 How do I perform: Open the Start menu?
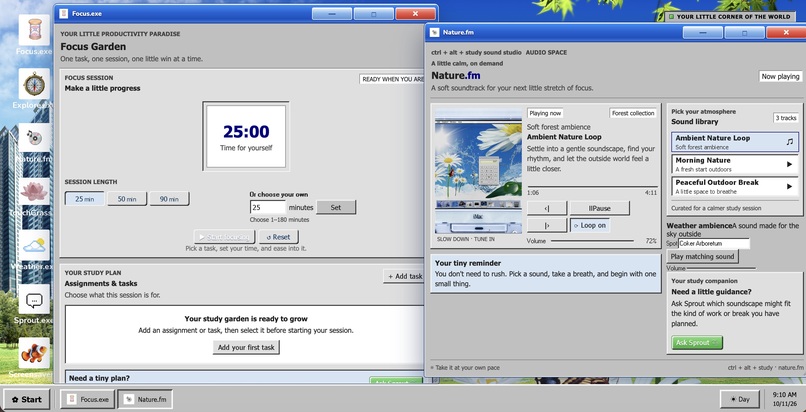pos(27,399)
